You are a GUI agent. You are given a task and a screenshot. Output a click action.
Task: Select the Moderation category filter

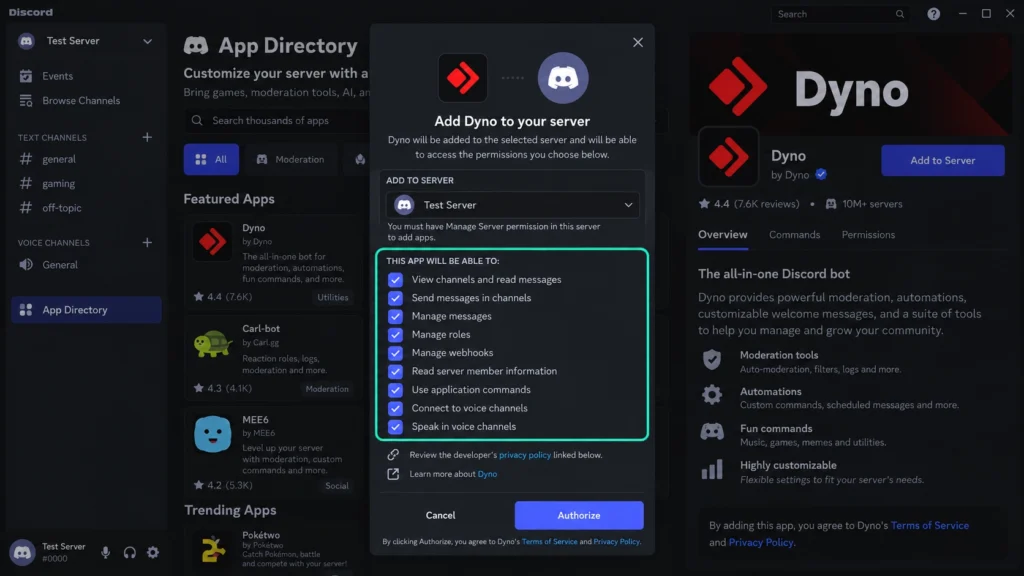[291, 159]
